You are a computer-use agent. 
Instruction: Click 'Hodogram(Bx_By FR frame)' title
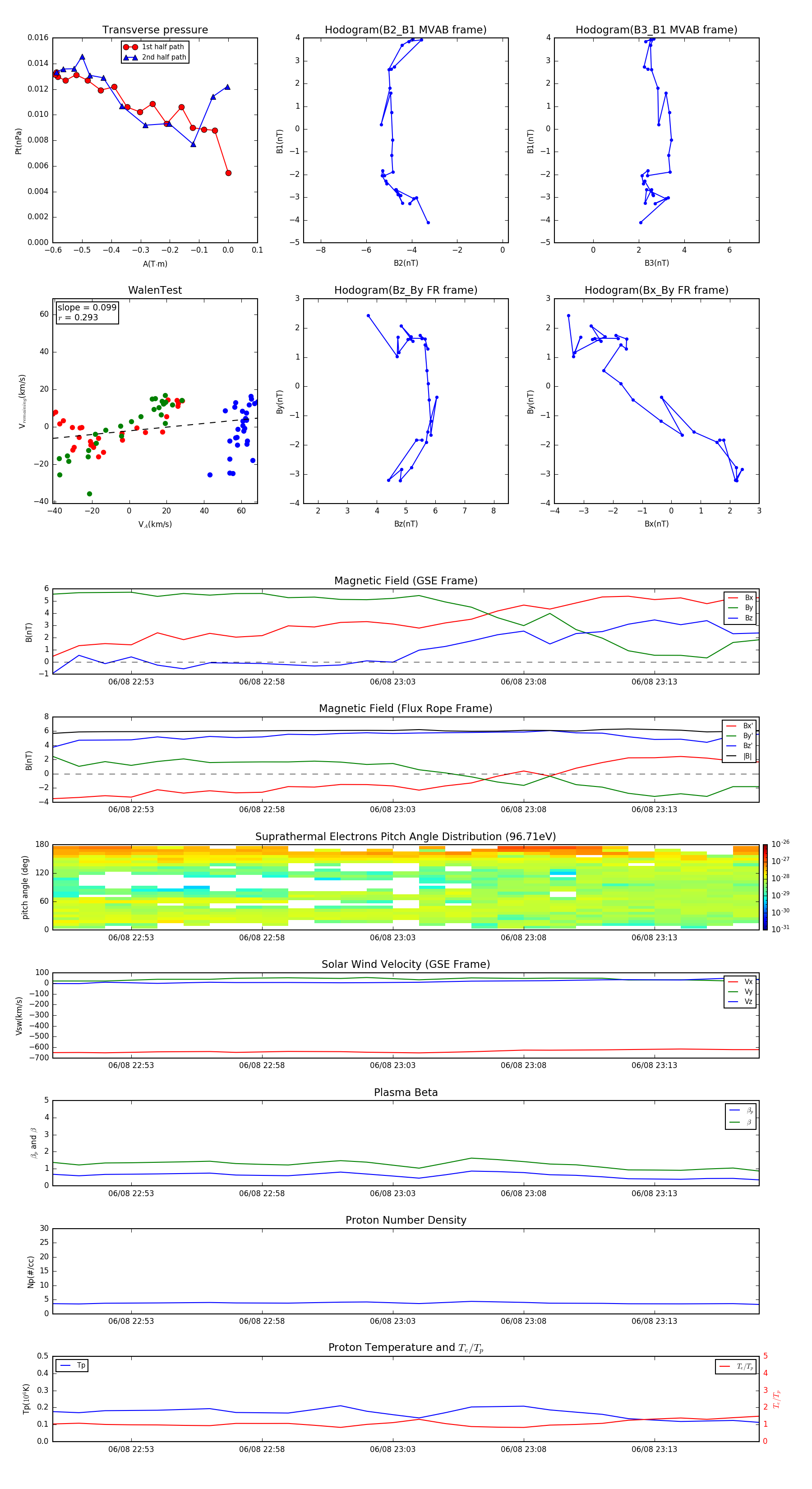tap(656, 290)
